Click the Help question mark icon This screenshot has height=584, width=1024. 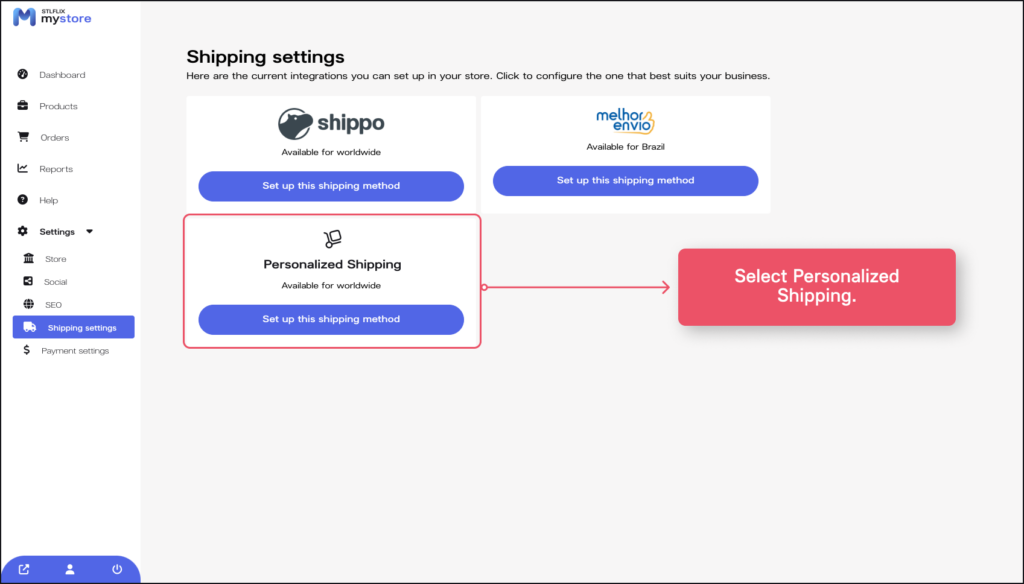[x=23, y=200]
